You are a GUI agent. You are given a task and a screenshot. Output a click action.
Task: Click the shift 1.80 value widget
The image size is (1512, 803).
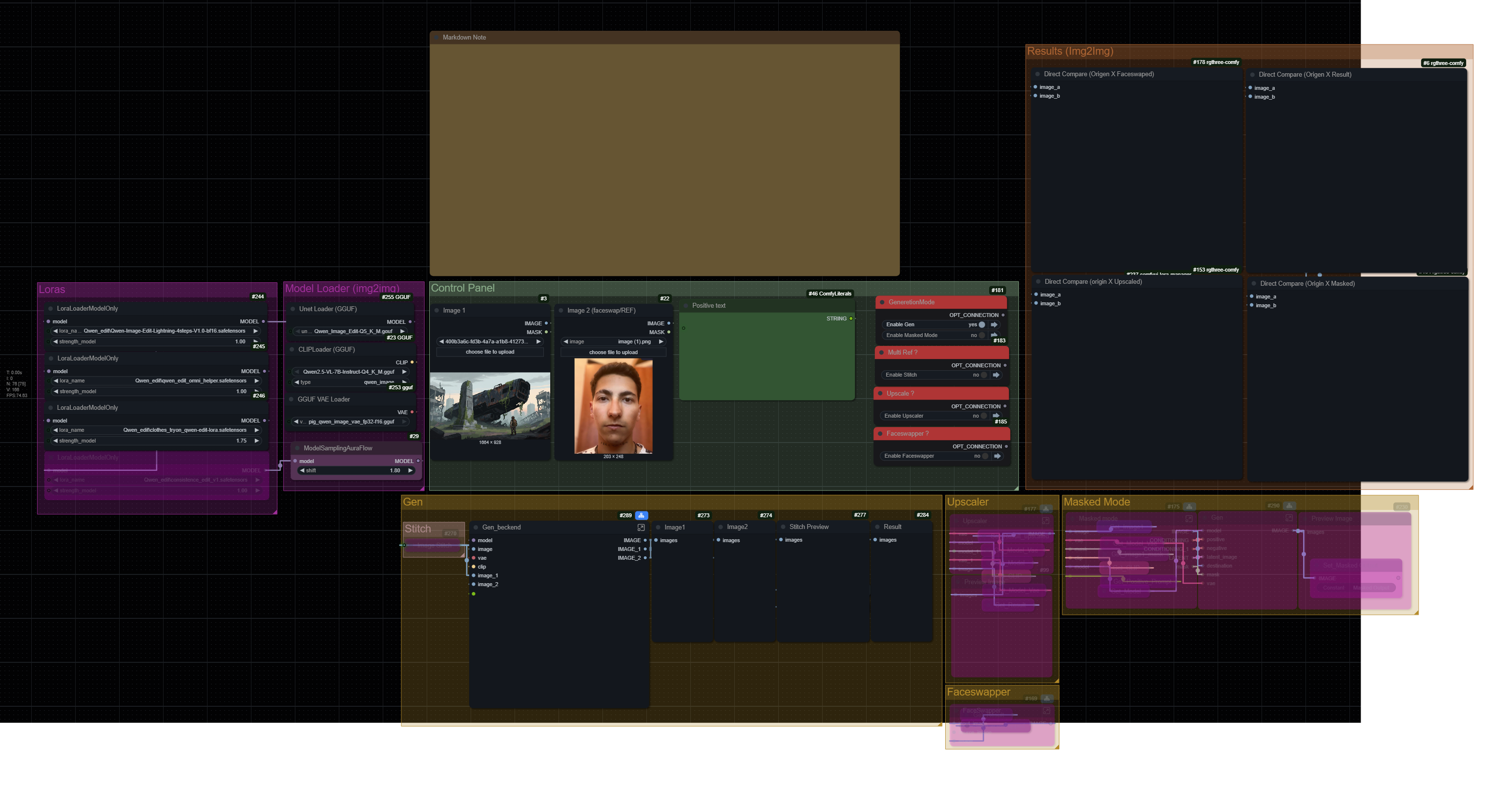click(356, 470)
